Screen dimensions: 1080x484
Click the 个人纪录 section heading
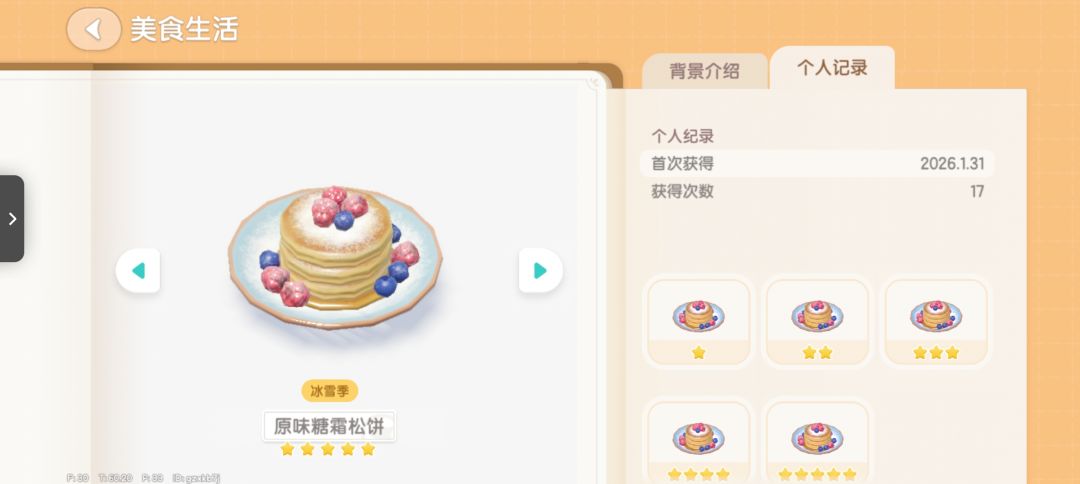pyautogui.click(x=683, y=136)
